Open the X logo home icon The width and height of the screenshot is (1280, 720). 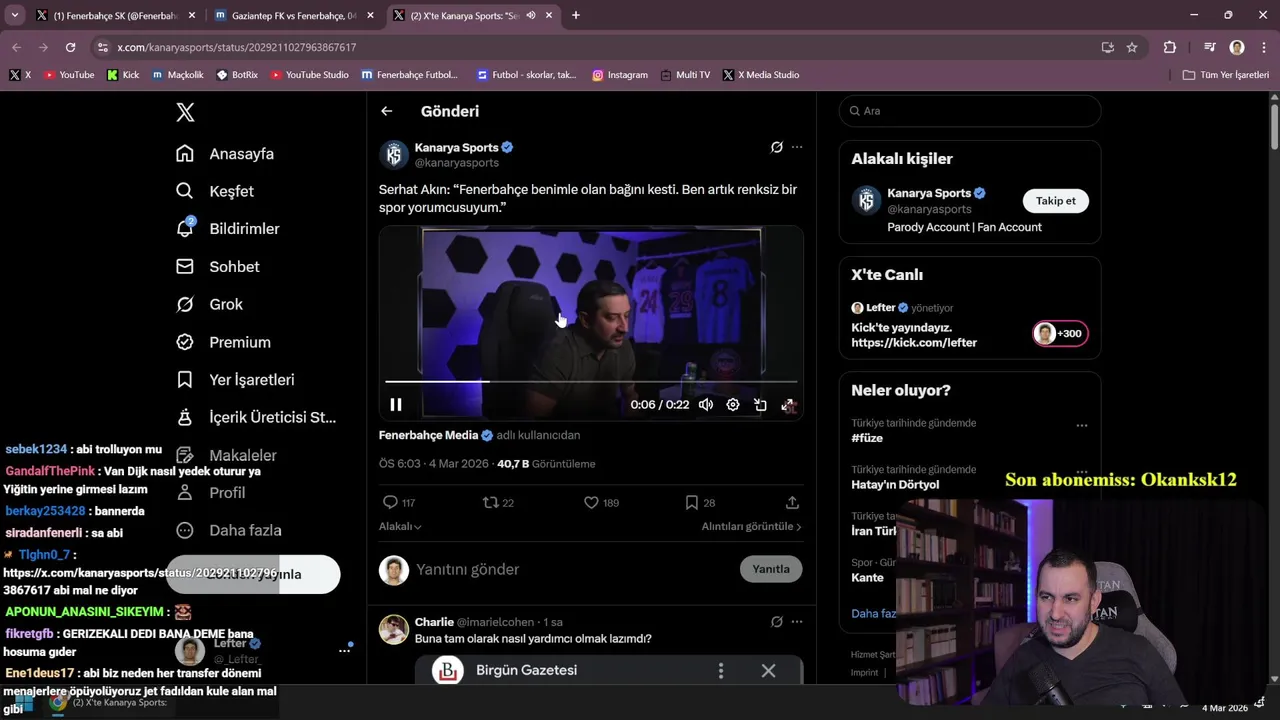(x=185, y=112)
